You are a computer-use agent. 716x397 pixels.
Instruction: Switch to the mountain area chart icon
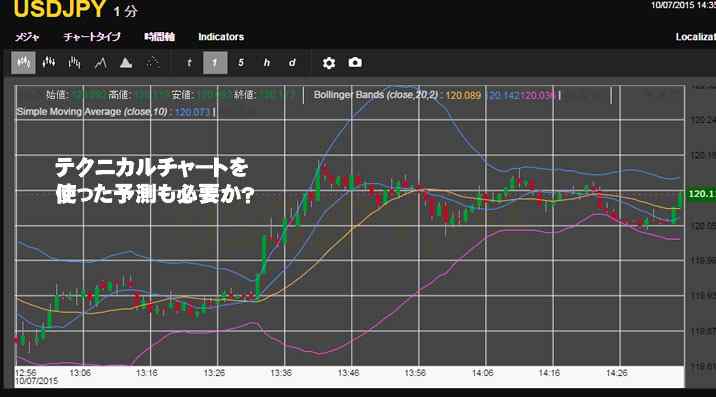click(126, 63)
